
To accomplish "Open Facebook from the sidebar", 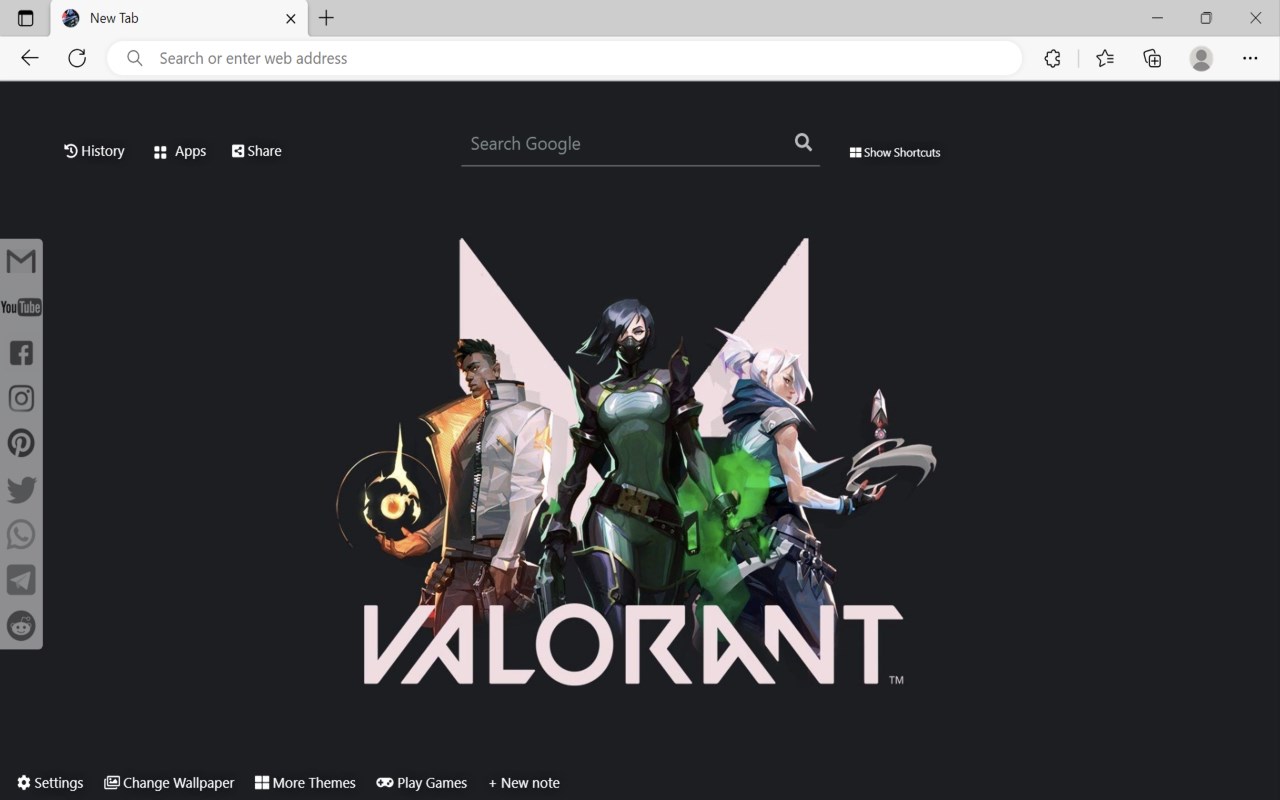I will (x=21, y=352).
